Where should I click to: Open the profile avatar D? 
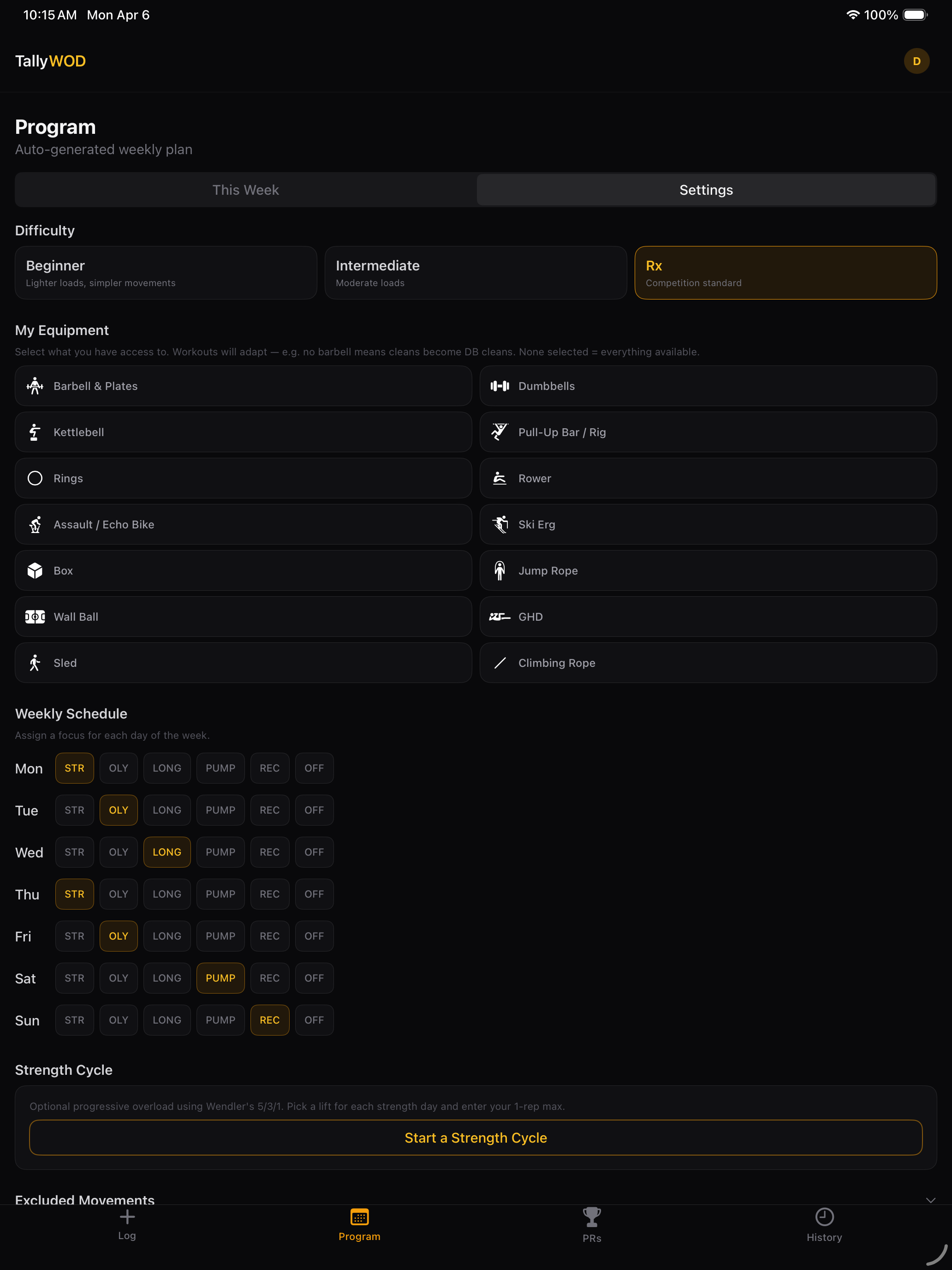(x=916, y=61)
